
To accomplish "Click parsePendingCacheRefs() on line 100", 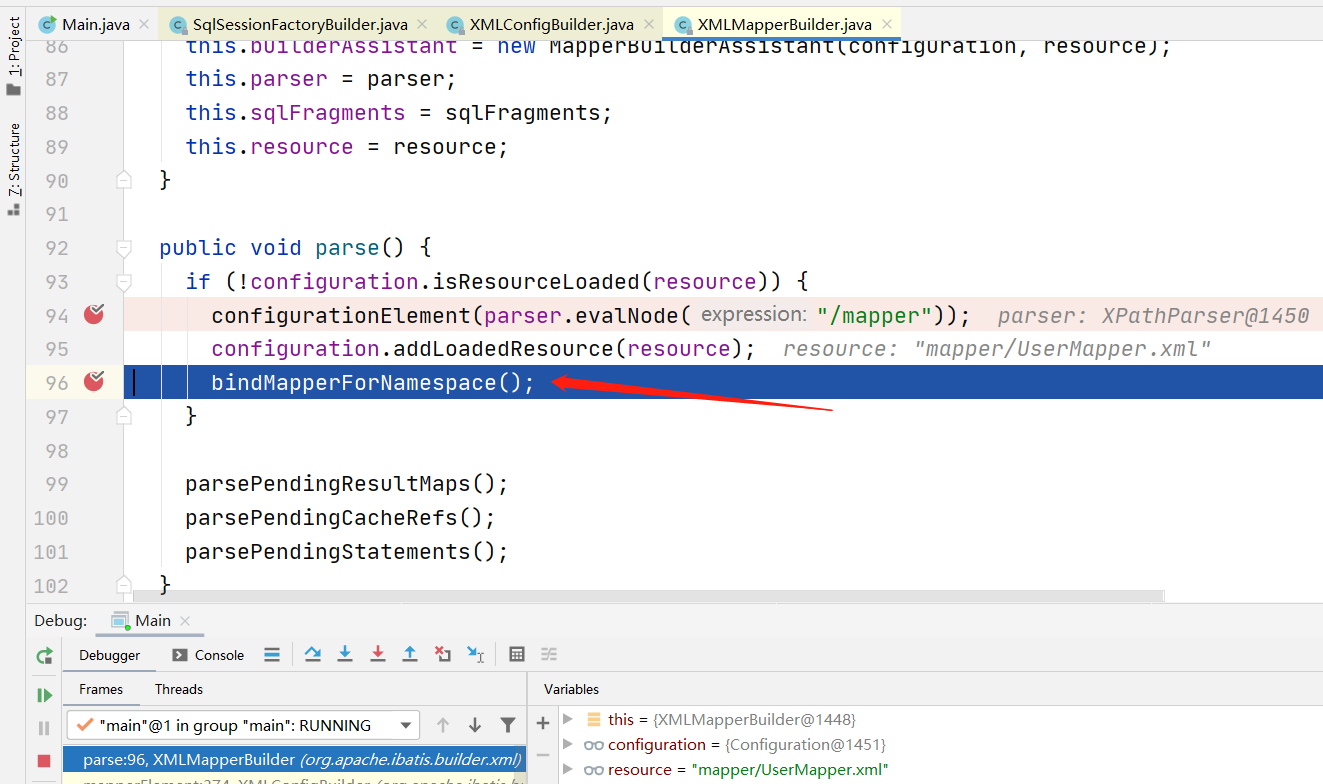I will coord(341,518).
